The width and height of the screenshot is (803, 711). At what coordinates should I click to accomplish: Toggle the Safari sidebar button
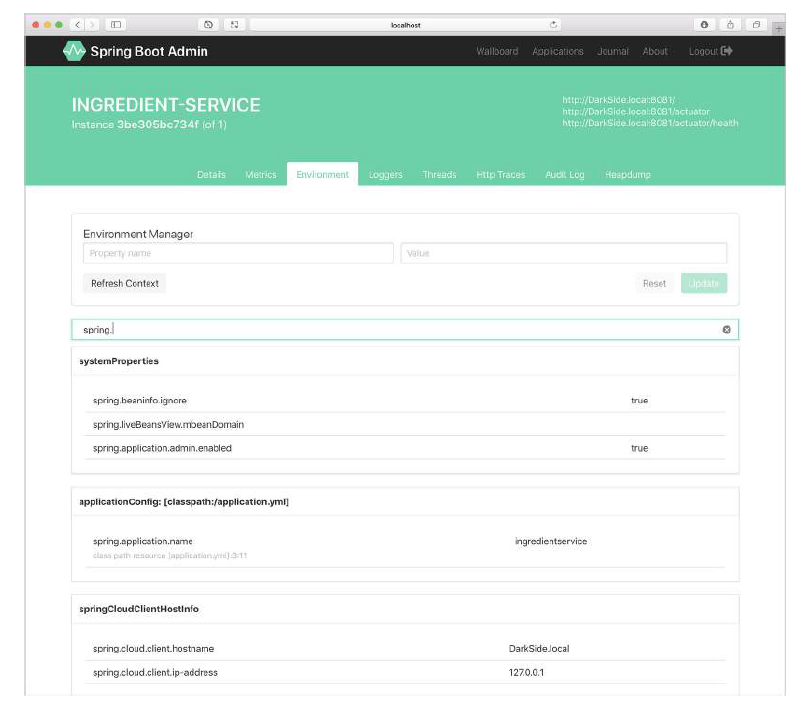(x=116, y=25)
